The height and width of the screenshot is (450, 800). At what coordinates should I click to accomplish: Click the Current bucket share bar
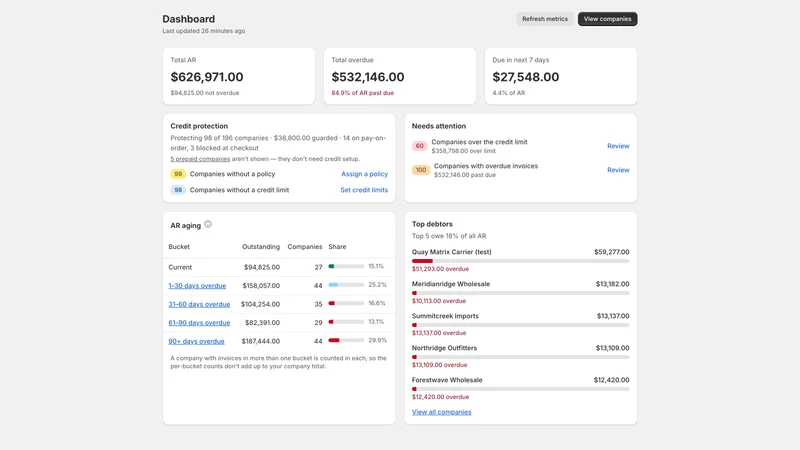346,266
